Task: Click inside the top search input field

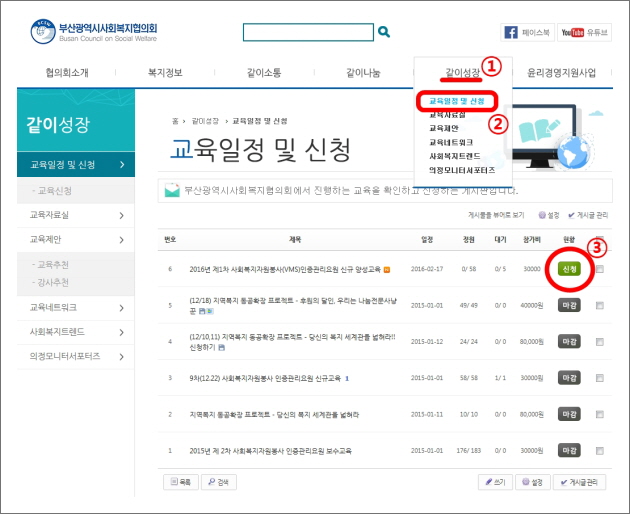Action: (308, 32)
